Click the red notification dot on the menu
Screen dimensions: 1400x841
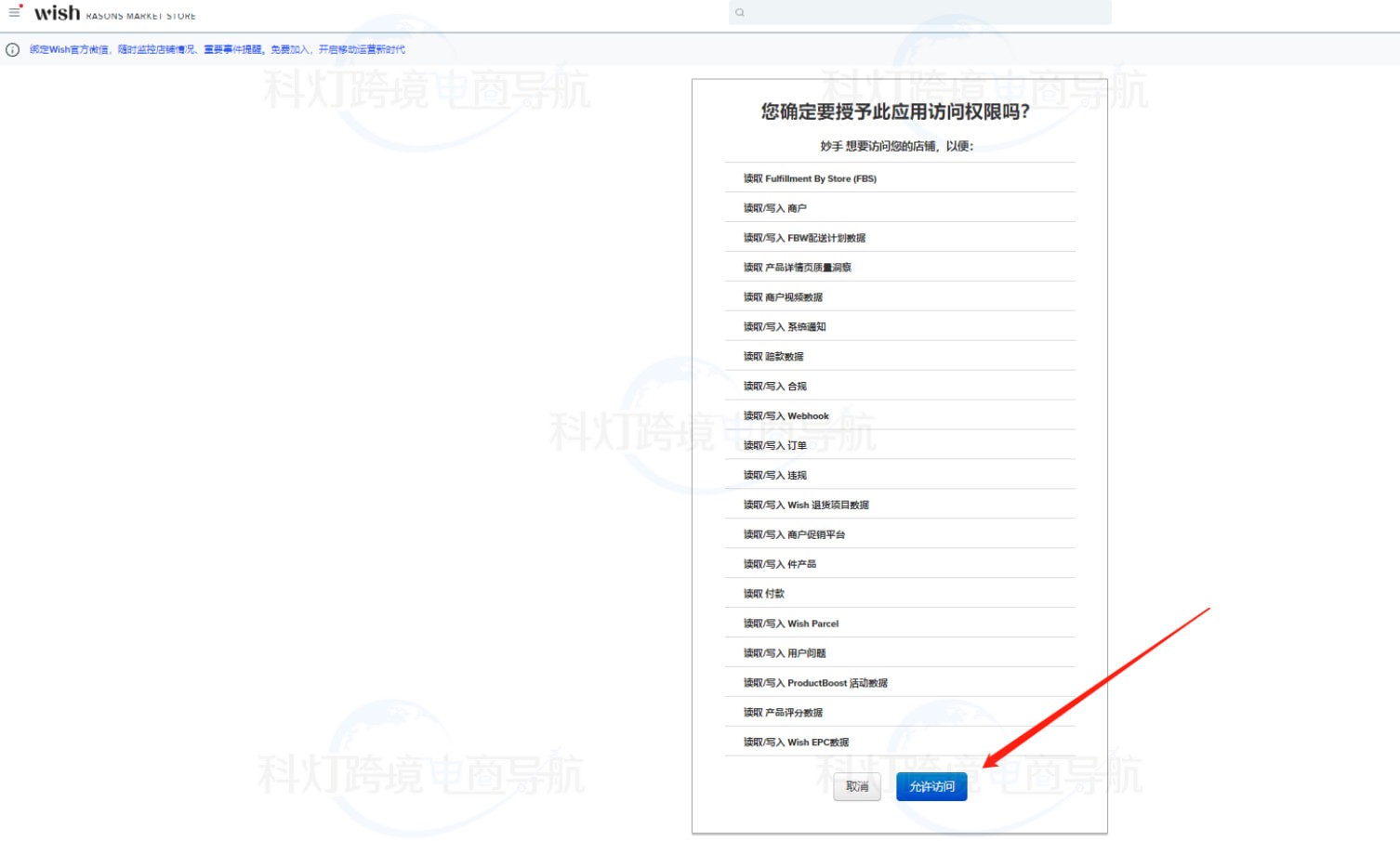22,6
